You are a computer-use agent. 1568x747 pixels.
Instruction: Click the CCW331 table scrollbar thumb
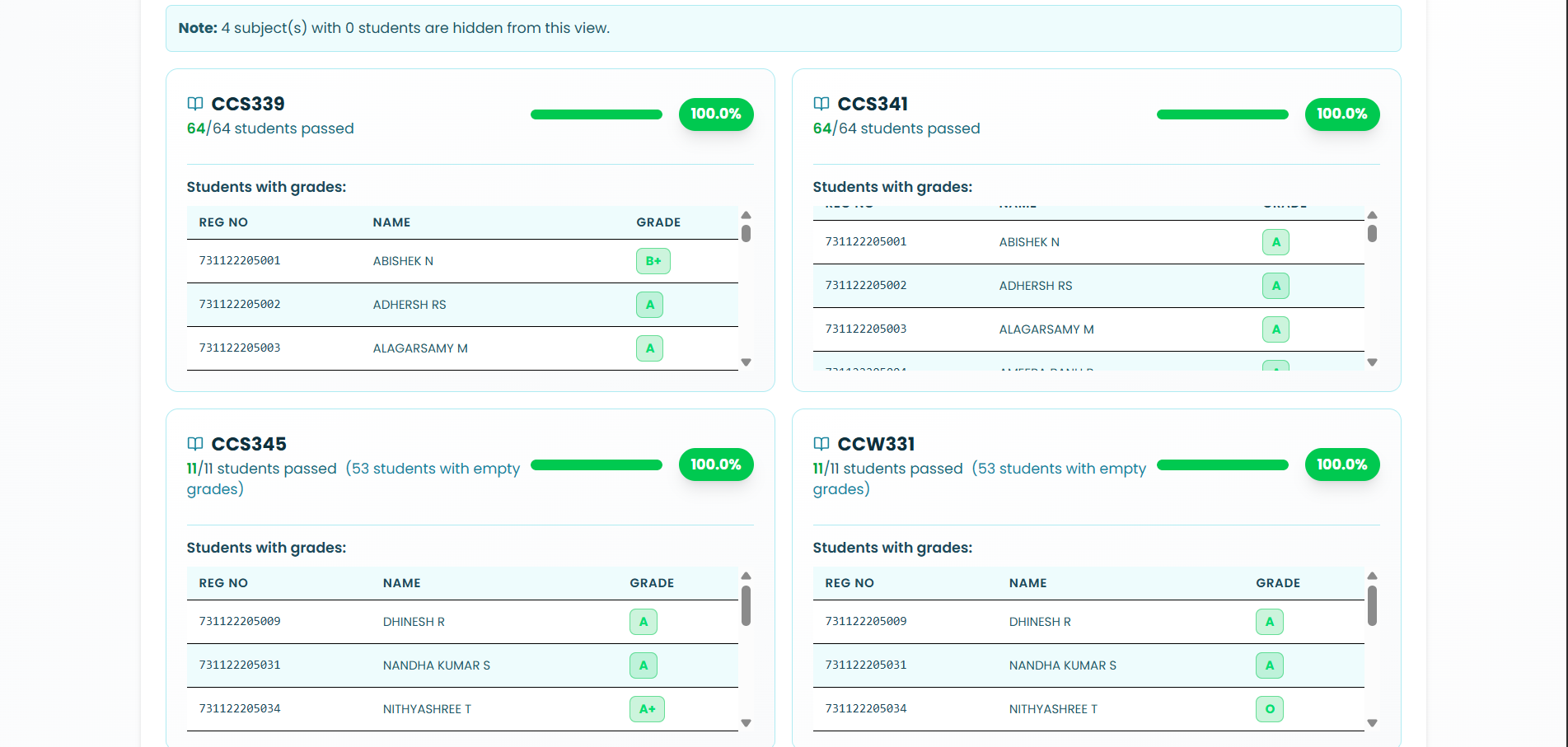coord(1372,606)
